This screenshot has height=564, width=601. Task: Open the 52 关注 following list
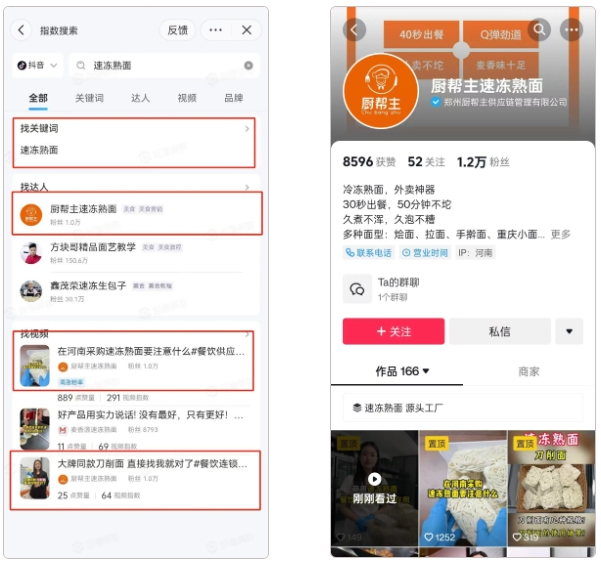click(426, 162)
